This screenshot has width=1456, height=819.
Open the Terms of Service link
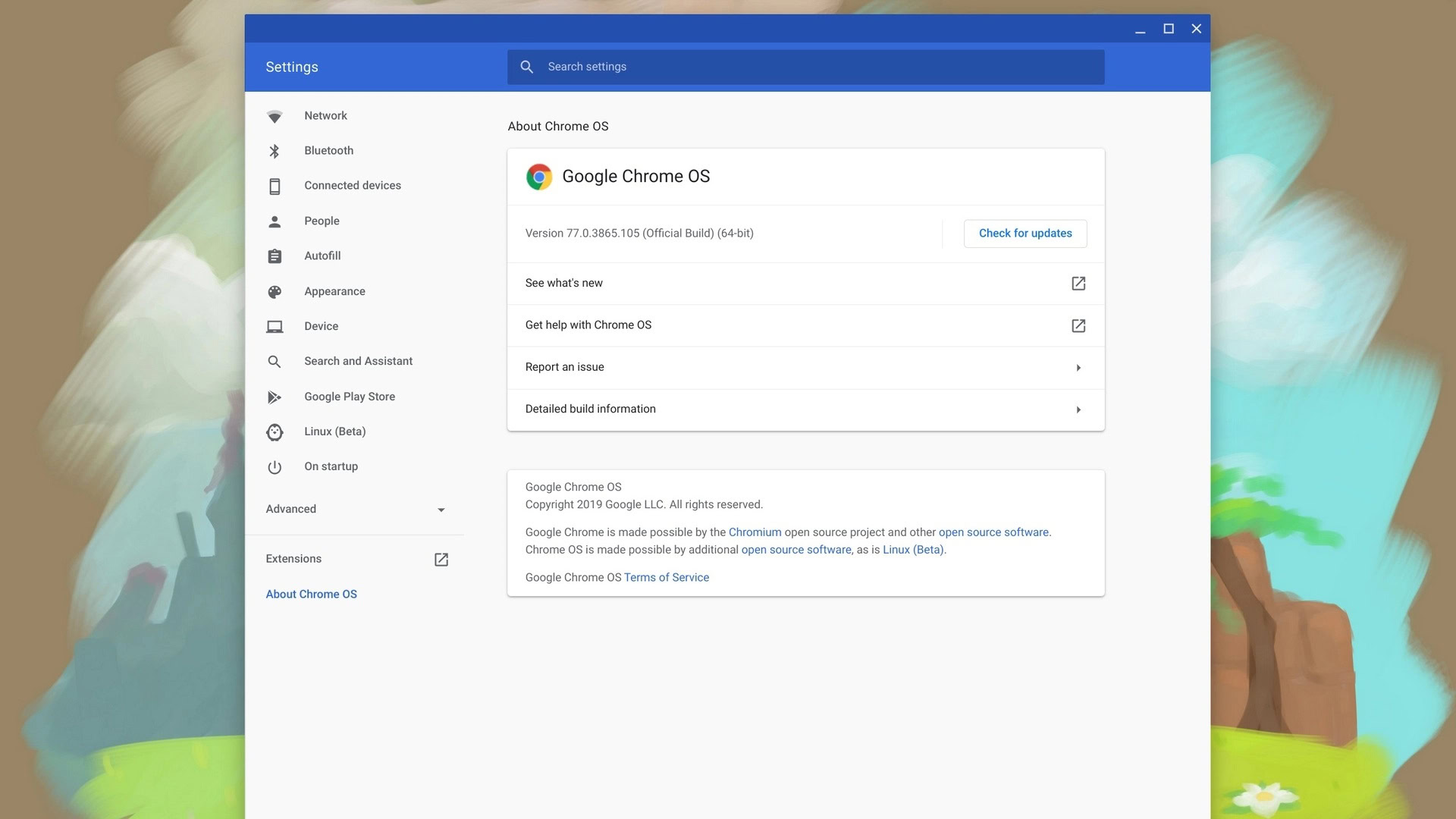(666, 578)
